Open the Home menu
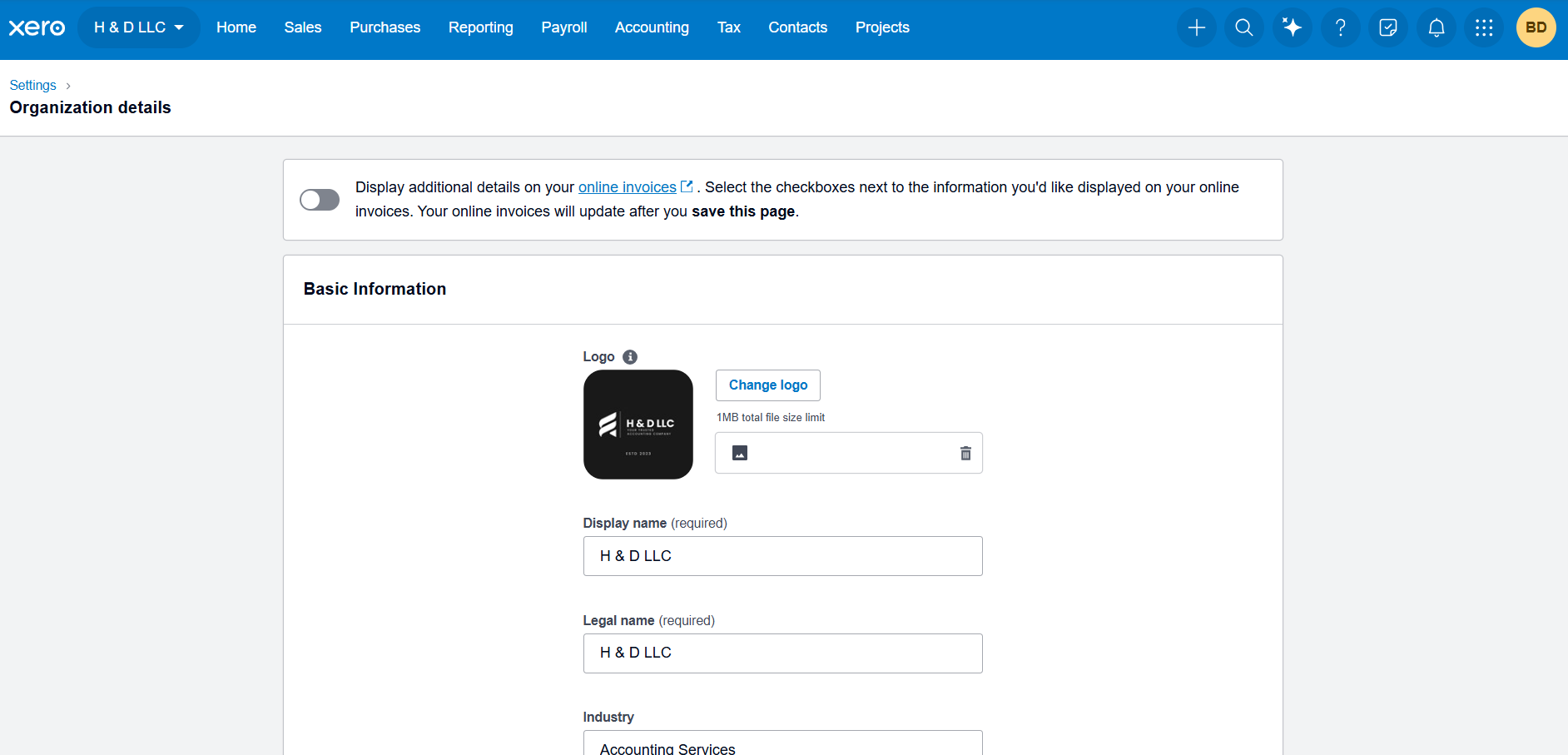 pos(236,27)
